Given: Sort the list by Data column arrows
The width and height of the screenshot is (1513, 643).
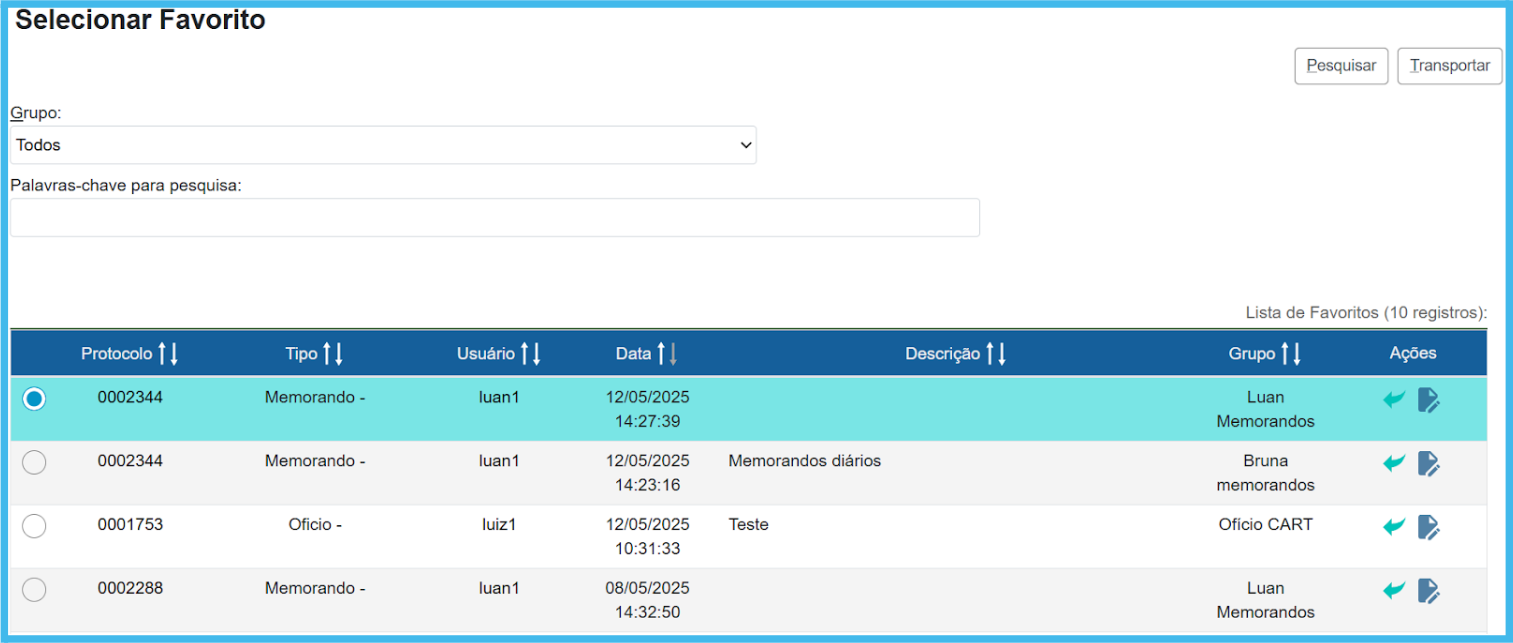Looking at the screenshot, I should pos(667,353).
